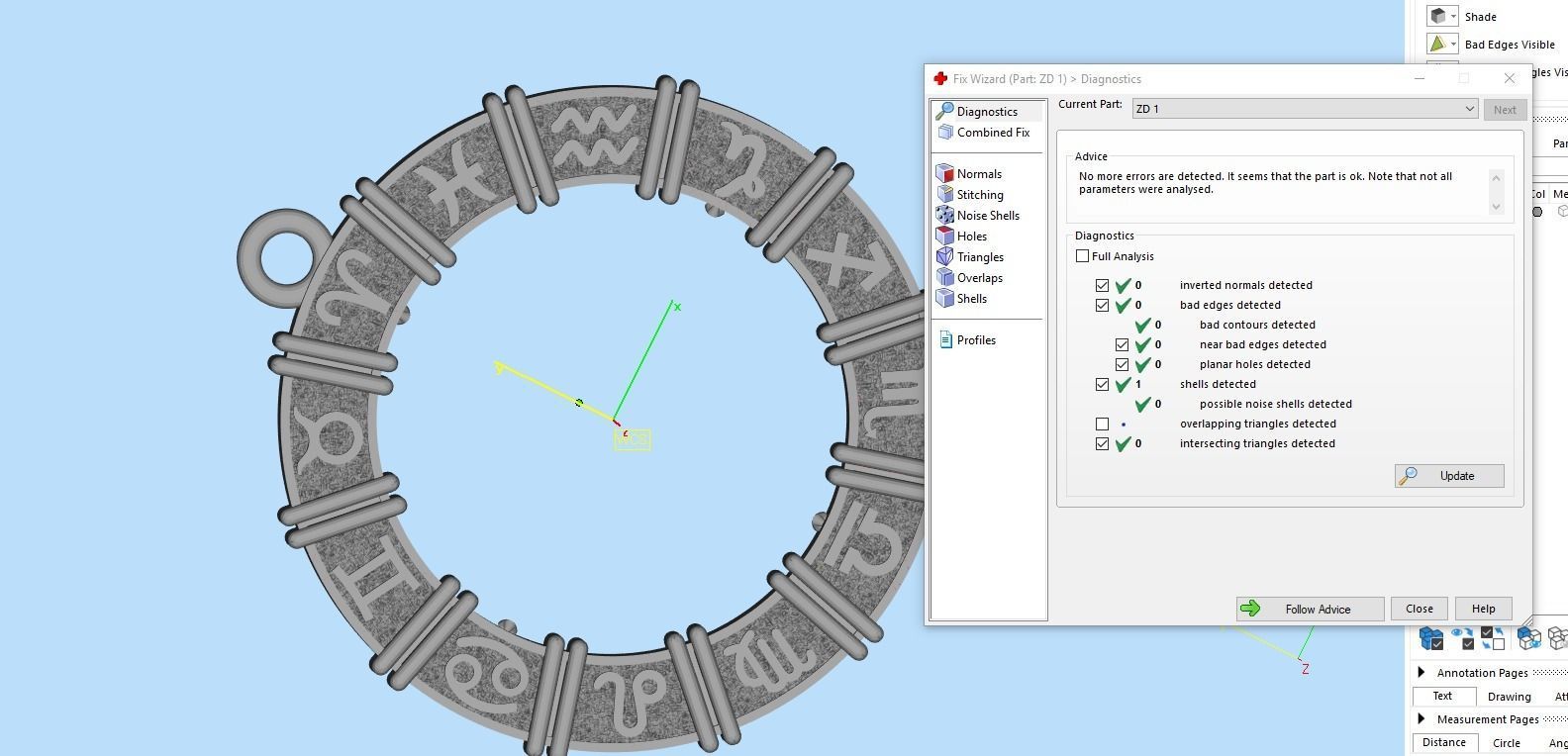Select the Circle measurement tab
Screen dimensions: 1568x756
coord(1507,743)
